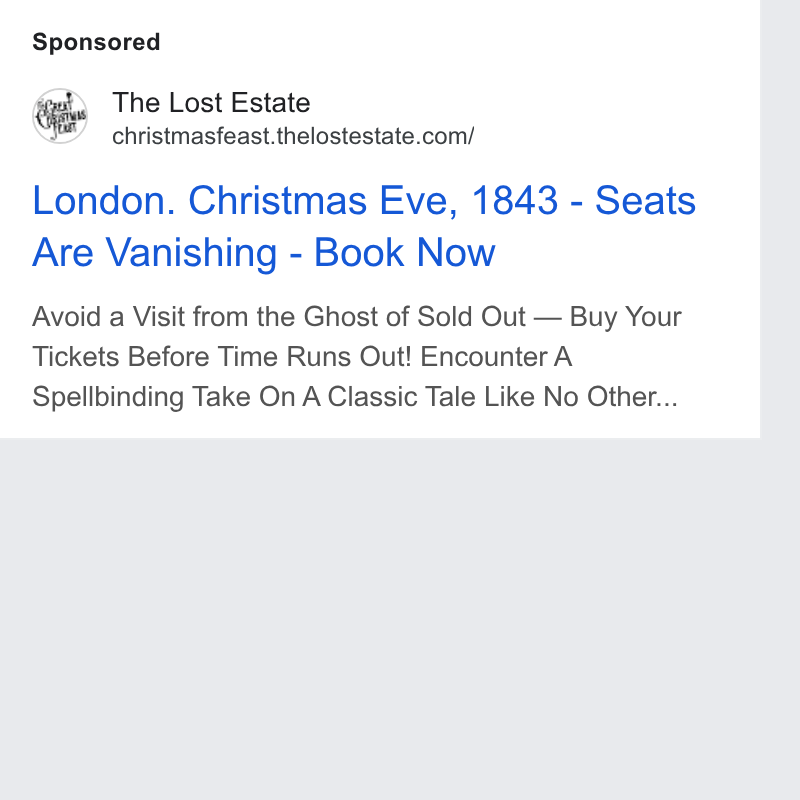Click the word Seats in the headline
Image resolution: width=800 pixels, height=800 pixels.
coord(645,201)
